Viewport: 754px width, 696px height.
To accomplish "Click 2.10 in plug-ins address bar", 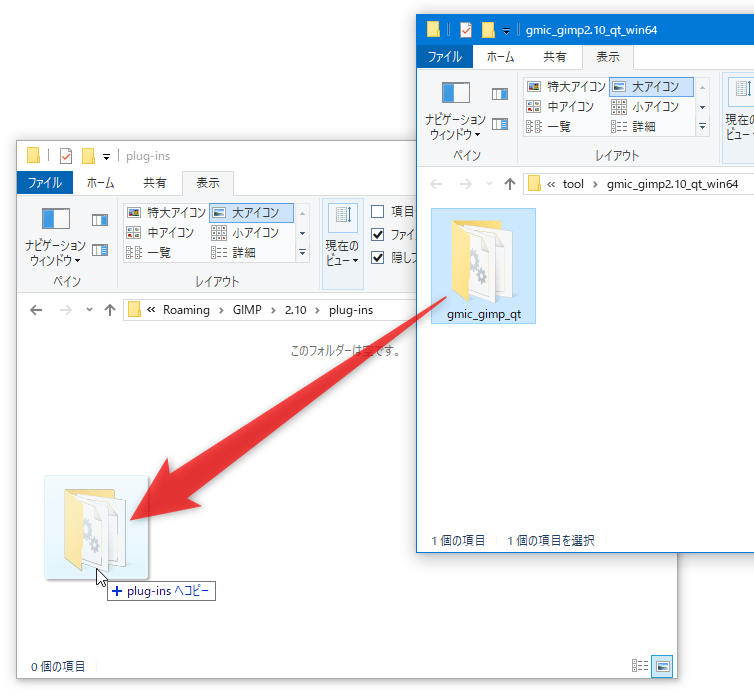I will [x=295, y=310].
